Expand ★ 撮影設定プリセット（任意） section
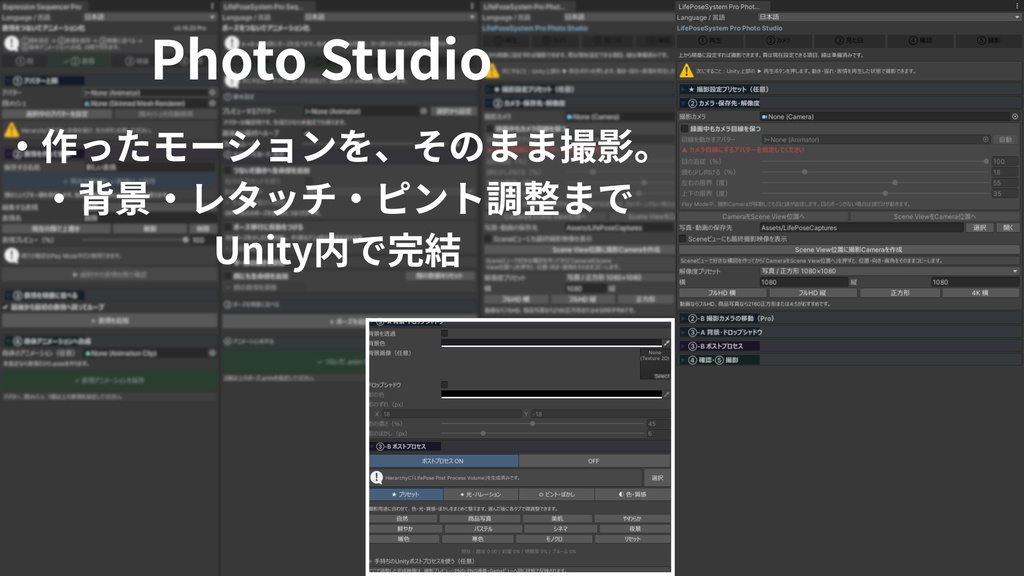Viewport: 1024px width, 576px height. tap(849, 89)
